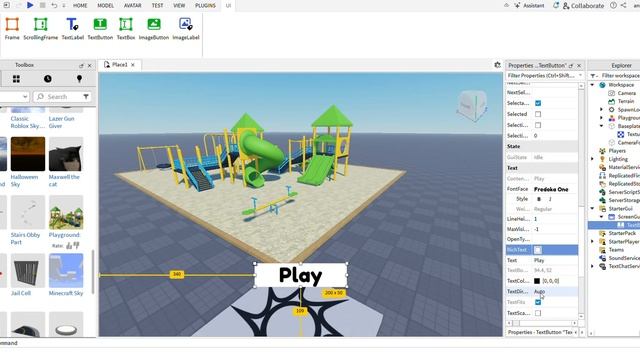Open the Toolbox recent items clock tab
This screenshot has height=360, width=640.
click(x=48, y=79)
